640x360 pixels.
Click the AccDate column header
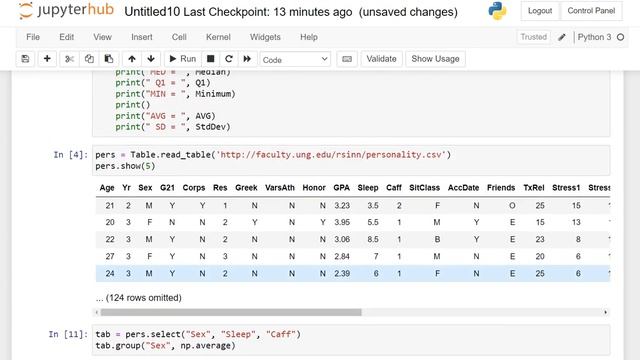pyautogui.click(x=463, y=188)
